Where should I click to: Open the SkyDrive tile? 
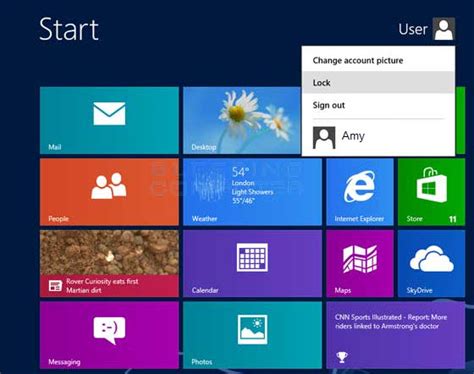431,263
